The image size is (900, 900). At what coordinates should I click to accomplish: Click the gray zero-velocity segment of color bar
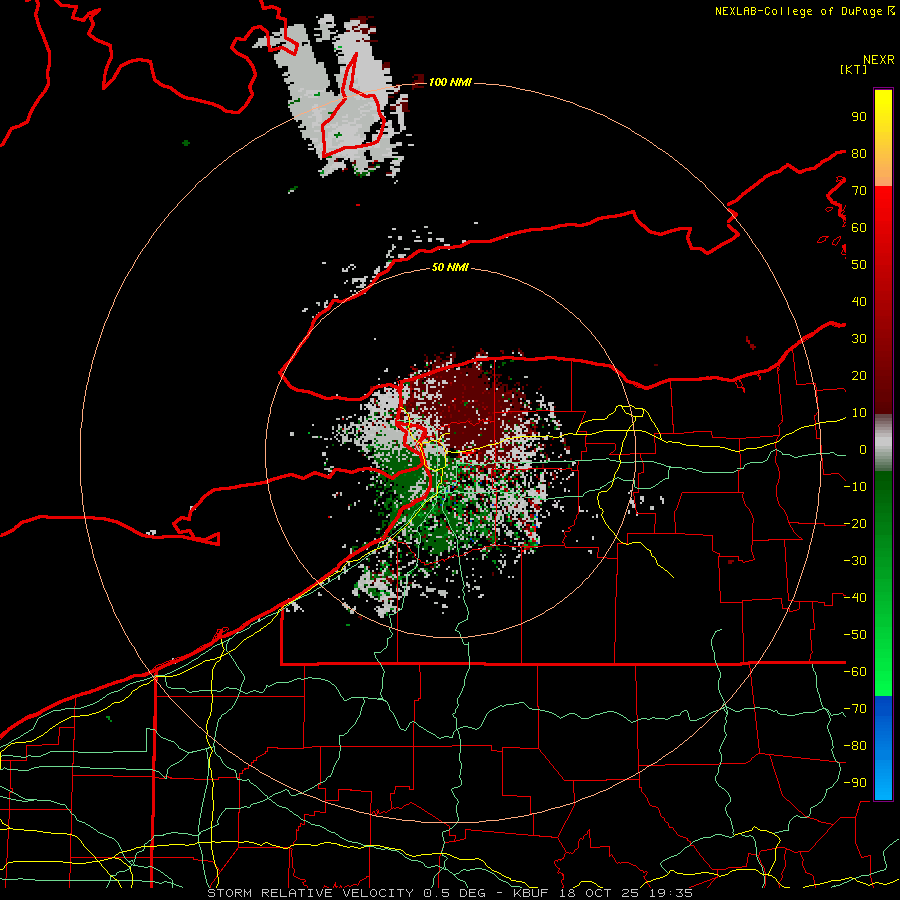coord(883,443)
